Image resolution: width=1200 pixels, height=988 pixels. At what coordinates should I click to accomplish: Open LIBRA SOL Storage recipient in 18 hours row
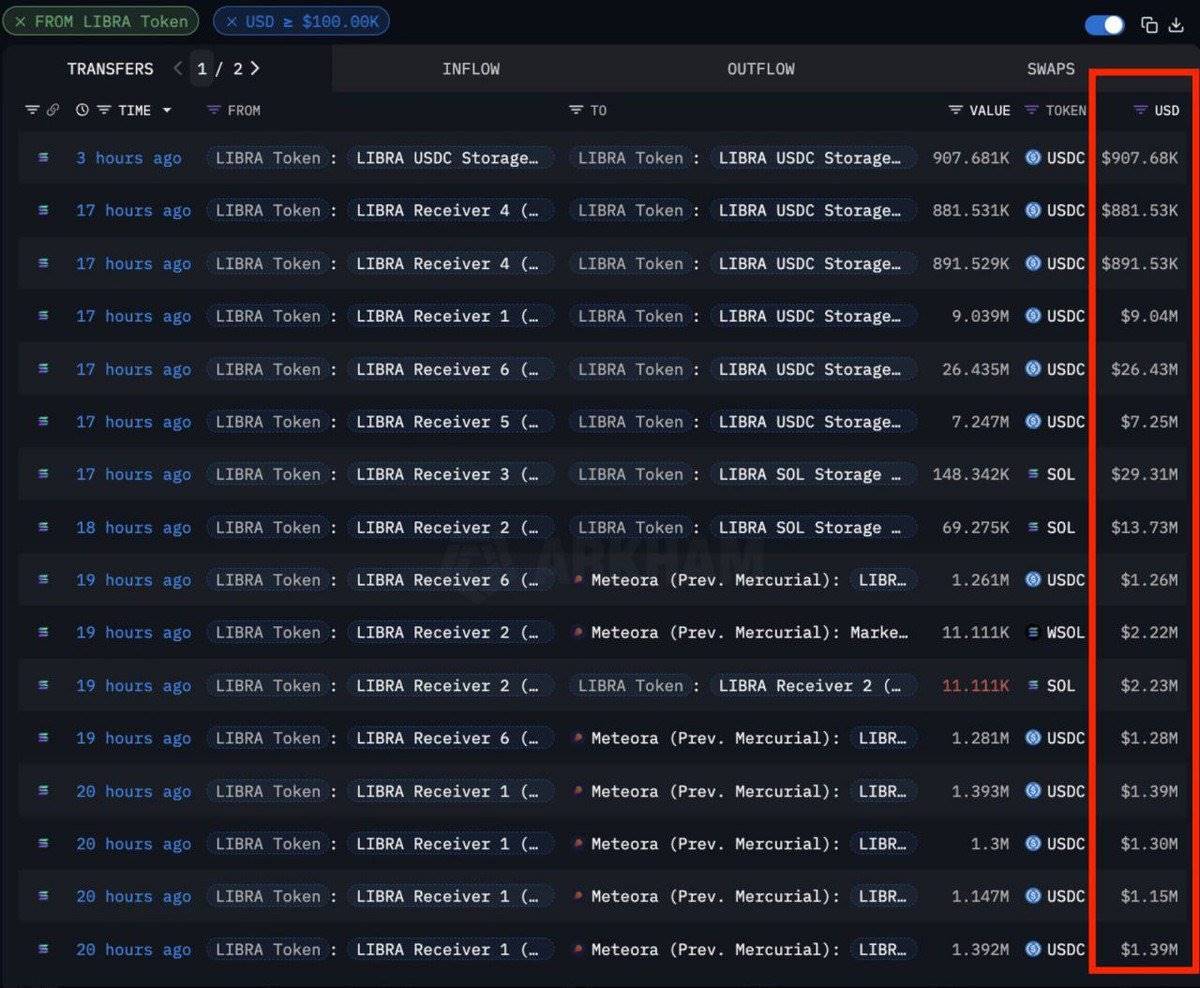click(x=811, y=527)
